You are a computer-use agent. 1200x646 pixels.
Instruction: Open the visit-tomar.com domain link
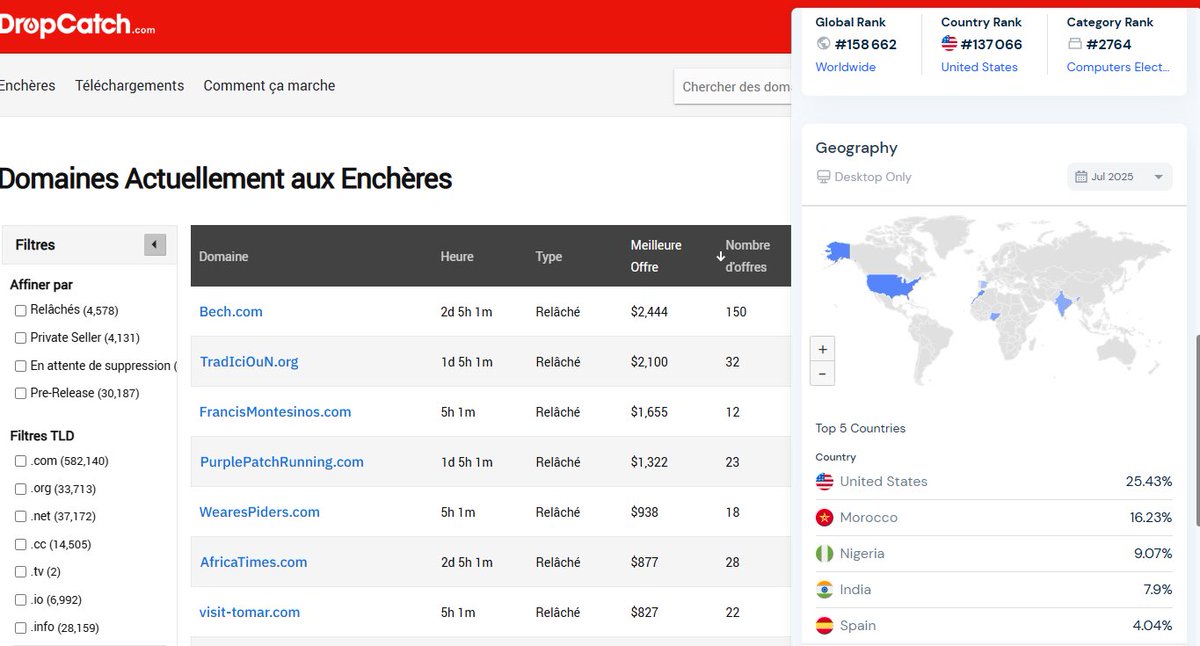coord(250,612)
